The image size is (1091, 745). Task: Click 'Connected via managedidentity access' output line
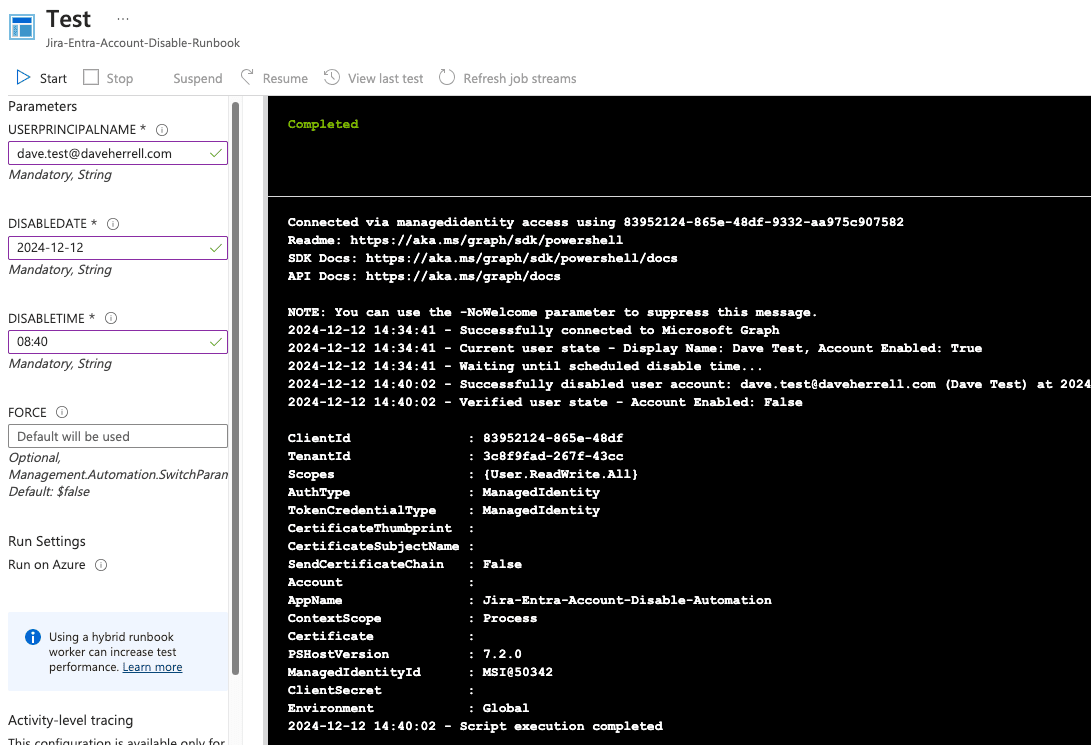[596, 222]
